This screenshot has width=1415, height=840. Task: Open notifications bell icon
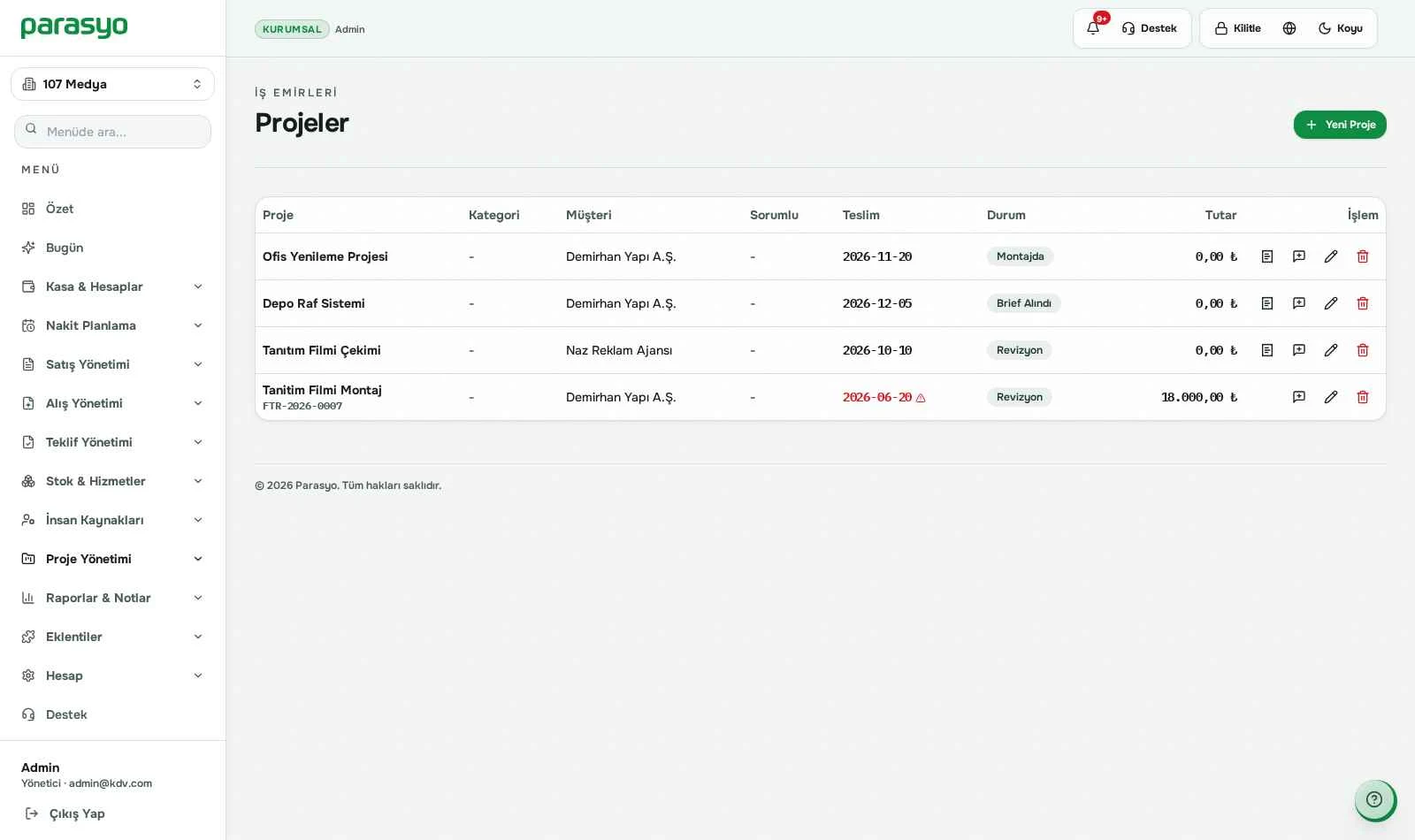(1093, 28)
